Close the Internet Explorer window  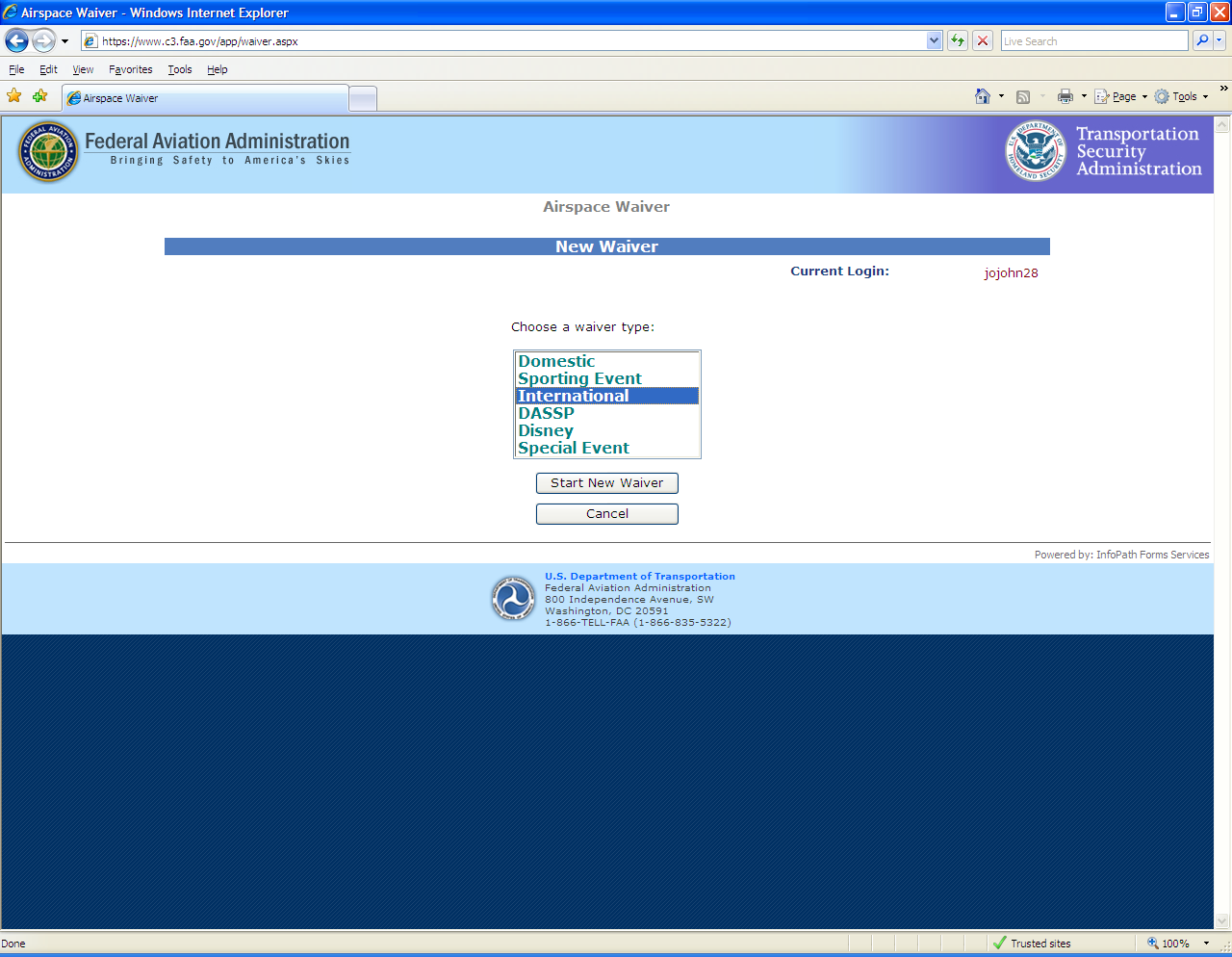click(1219, 13)
